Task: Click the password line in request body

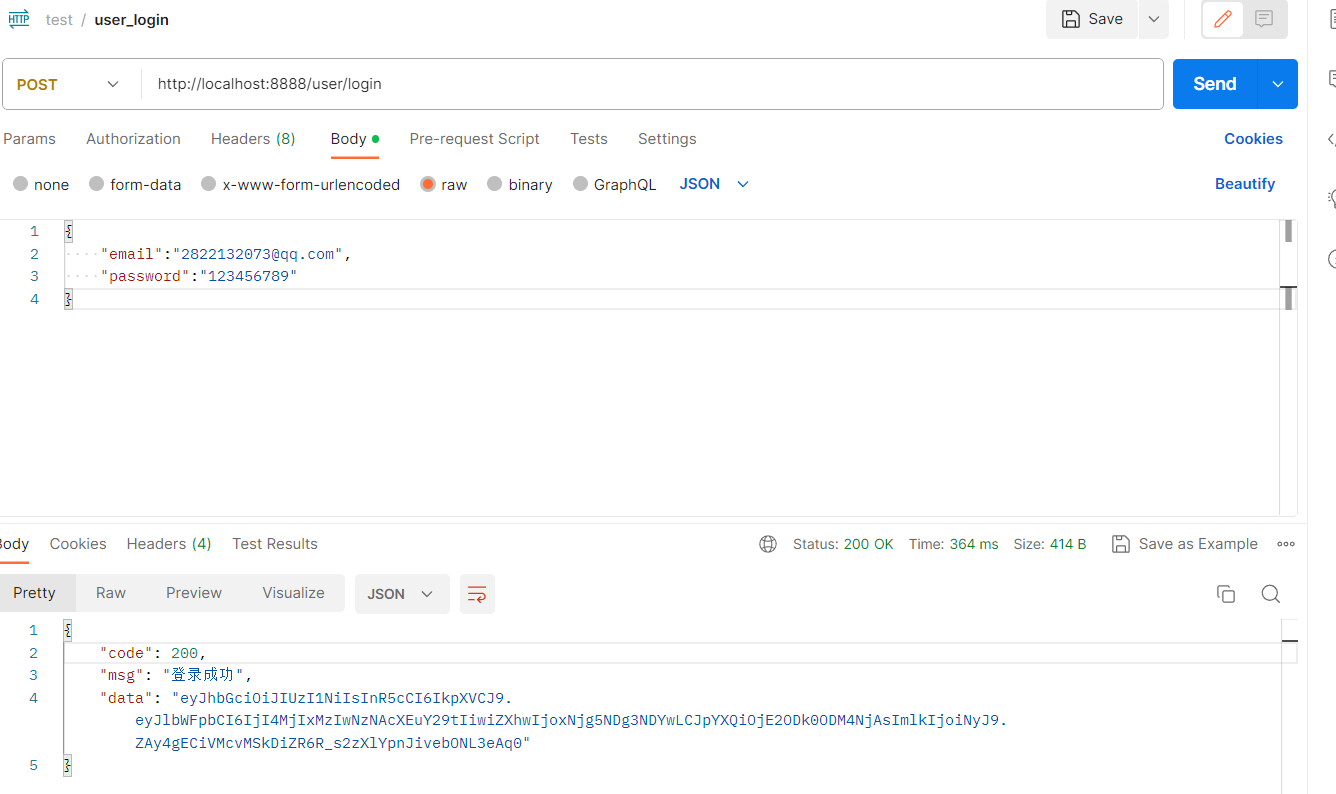Action: point(199,276)
